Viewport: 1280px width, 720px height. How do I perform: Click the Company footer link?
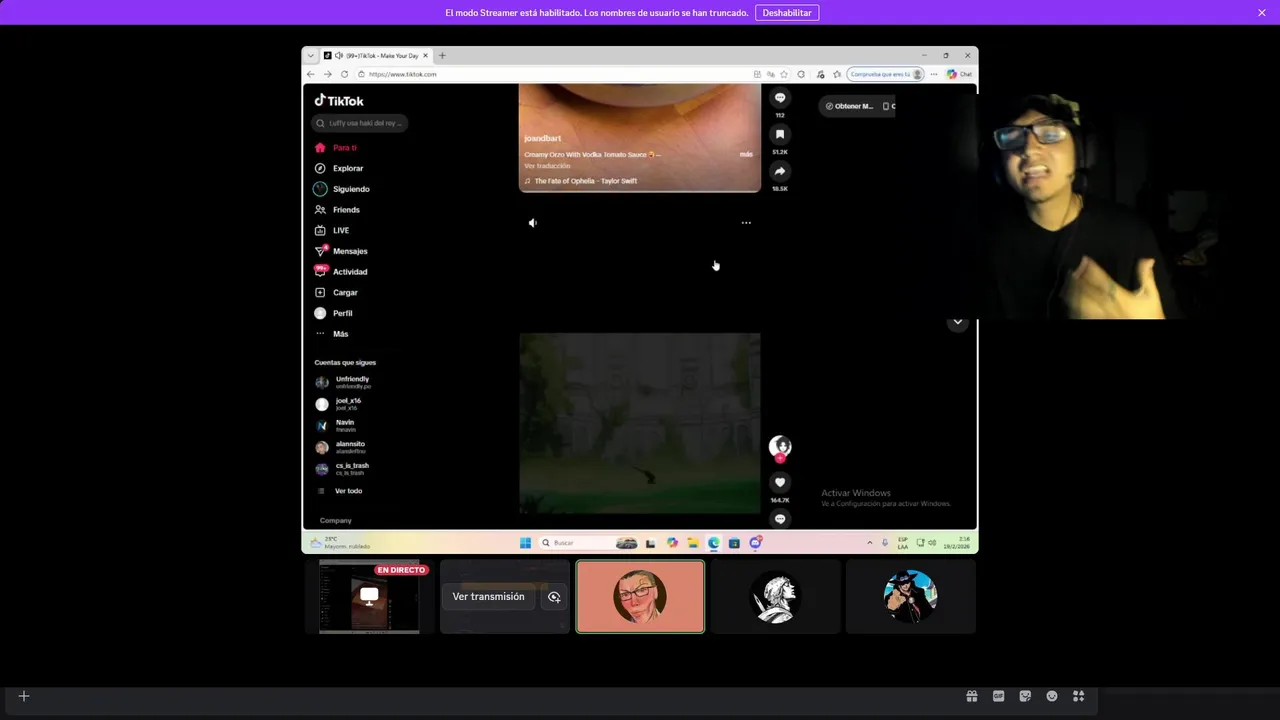[336, 520]
